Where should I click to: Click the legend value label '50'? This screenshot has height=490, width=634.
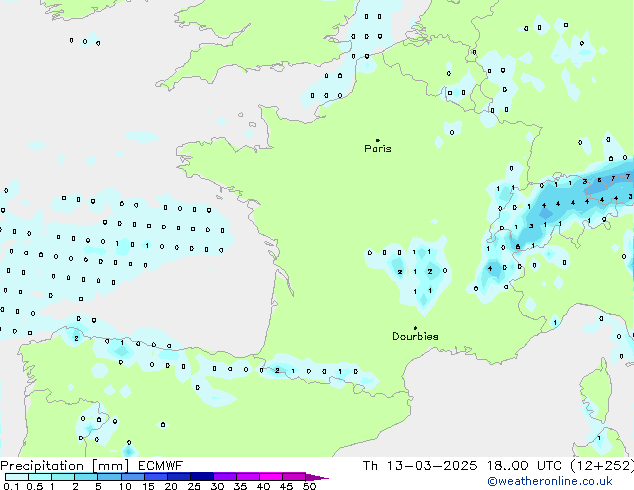[309, 486]
